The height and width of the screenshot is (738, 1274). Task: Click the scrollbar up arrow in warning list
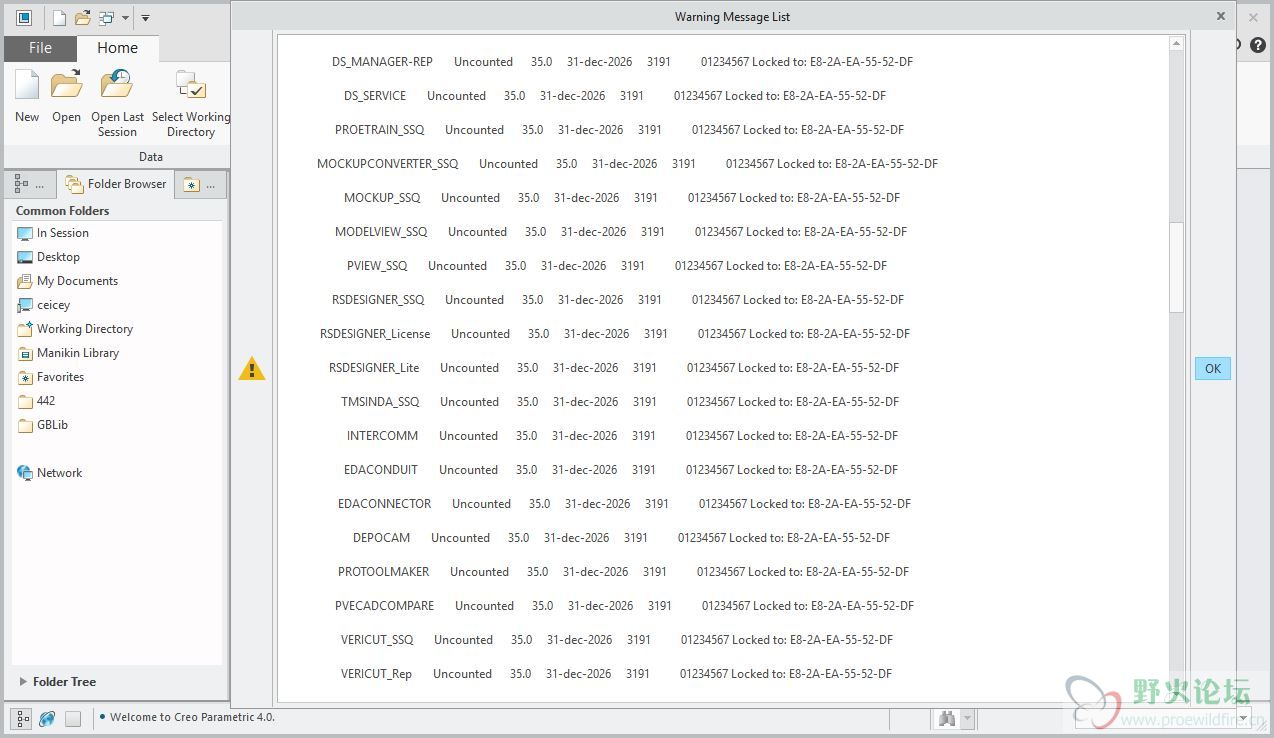(1176, 45)
